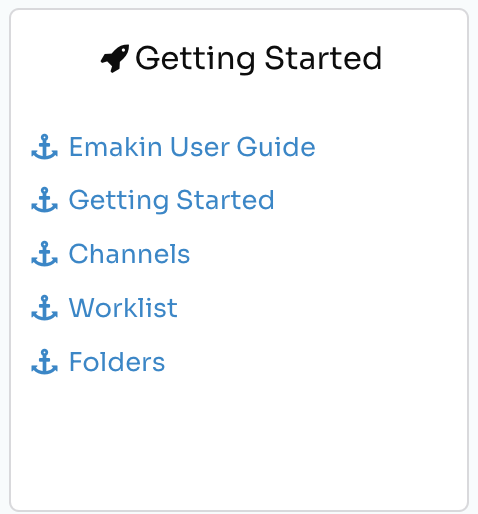Select the anchor icon beside Channels

point(44,254)
